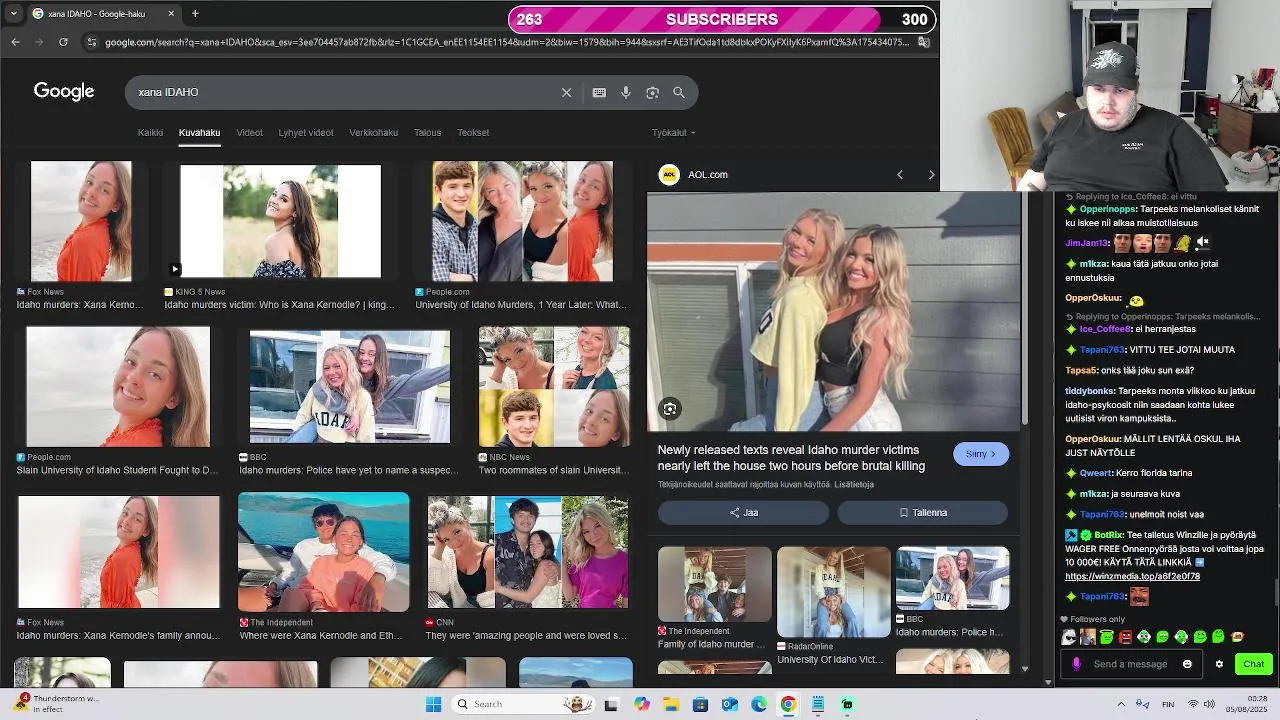Open the winzmedia.com link in chat
Screen dimensions: 1280x720
[x=1132, y=576]
